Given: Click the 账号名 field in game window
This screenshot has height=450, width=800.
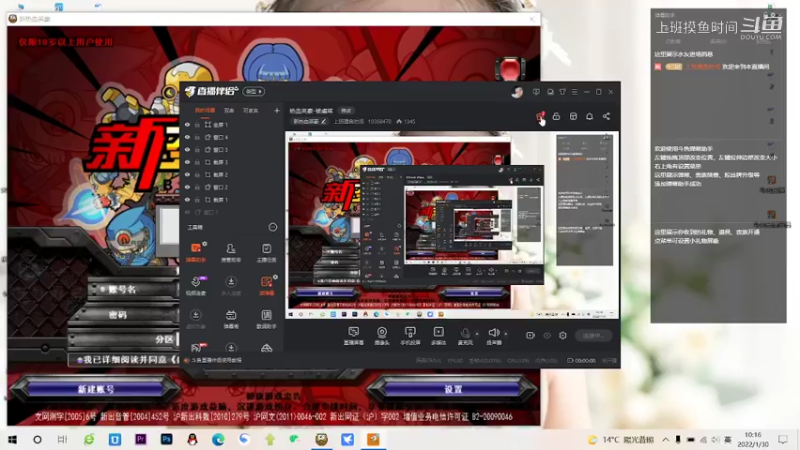Looking at the screenshot, I should (134, 289).
